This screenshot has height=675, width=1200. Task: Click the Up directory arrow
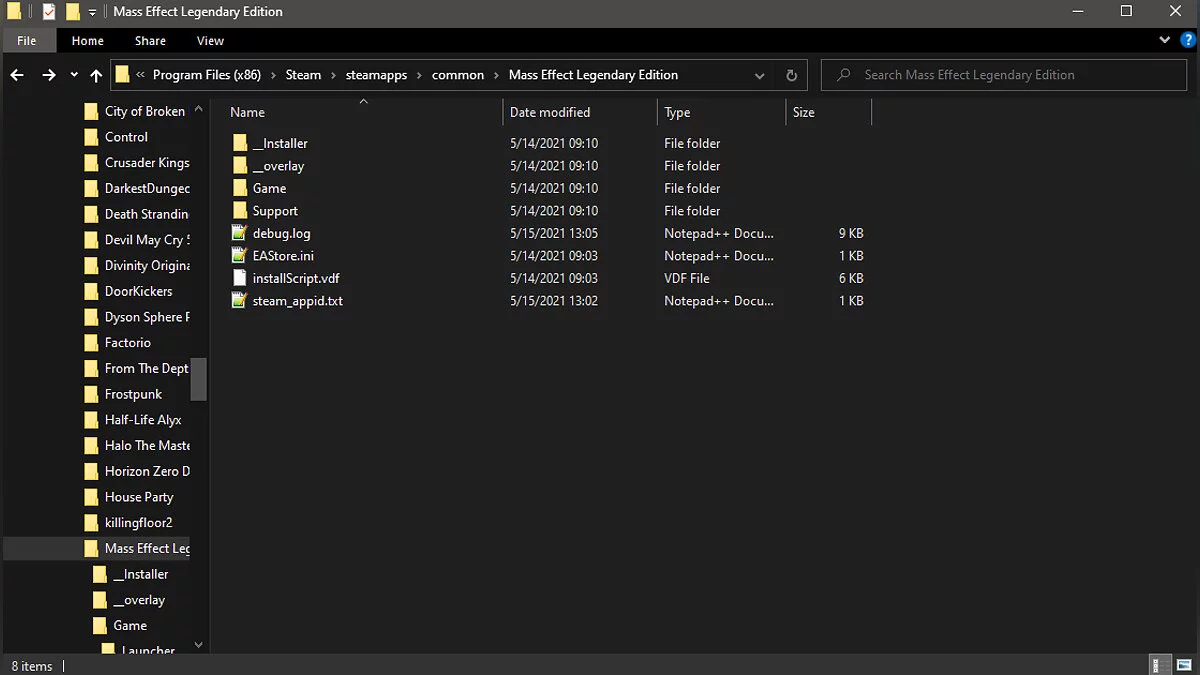point(96,75)
